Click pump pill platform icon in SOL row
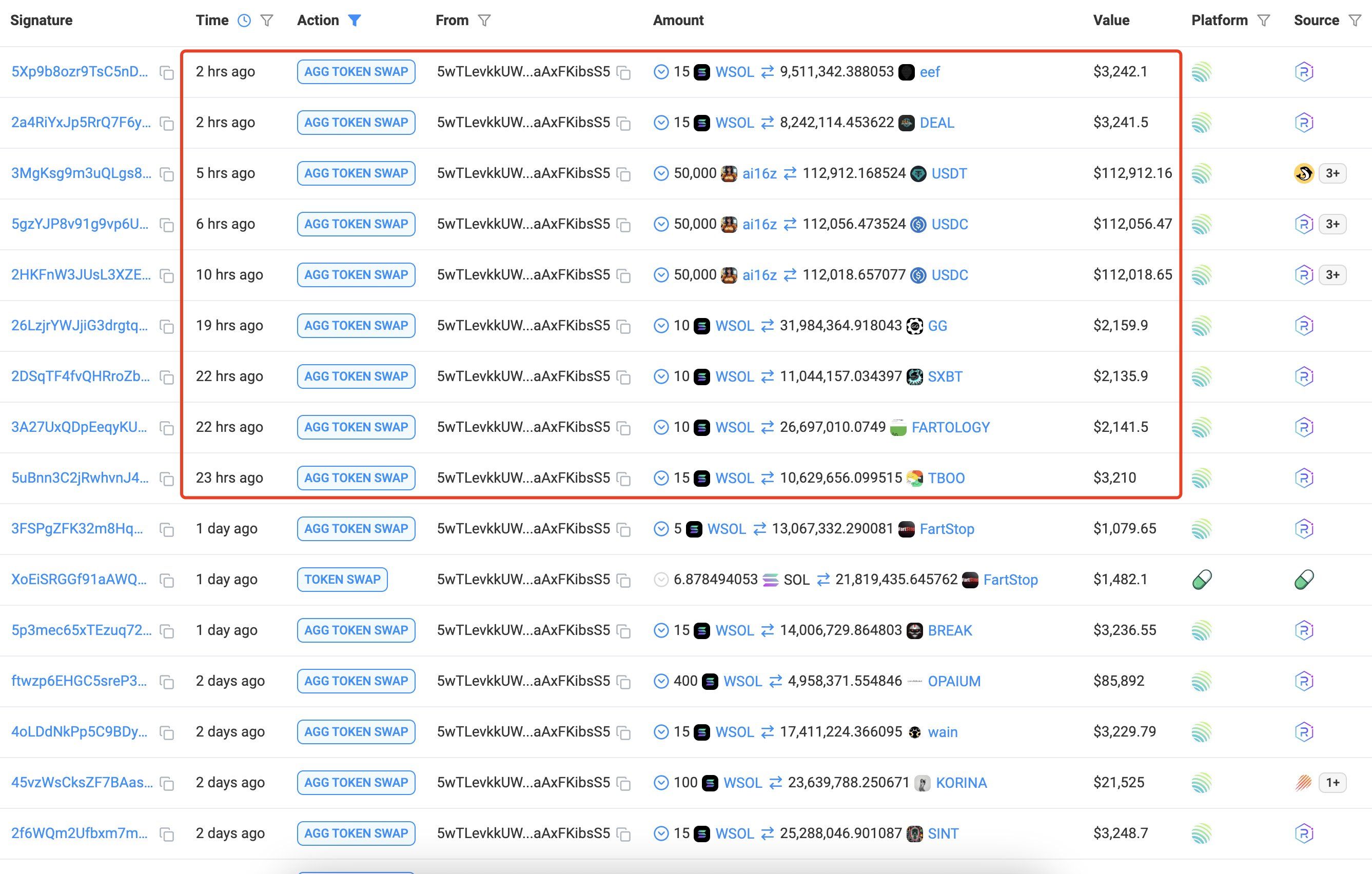 (1202, 580)
